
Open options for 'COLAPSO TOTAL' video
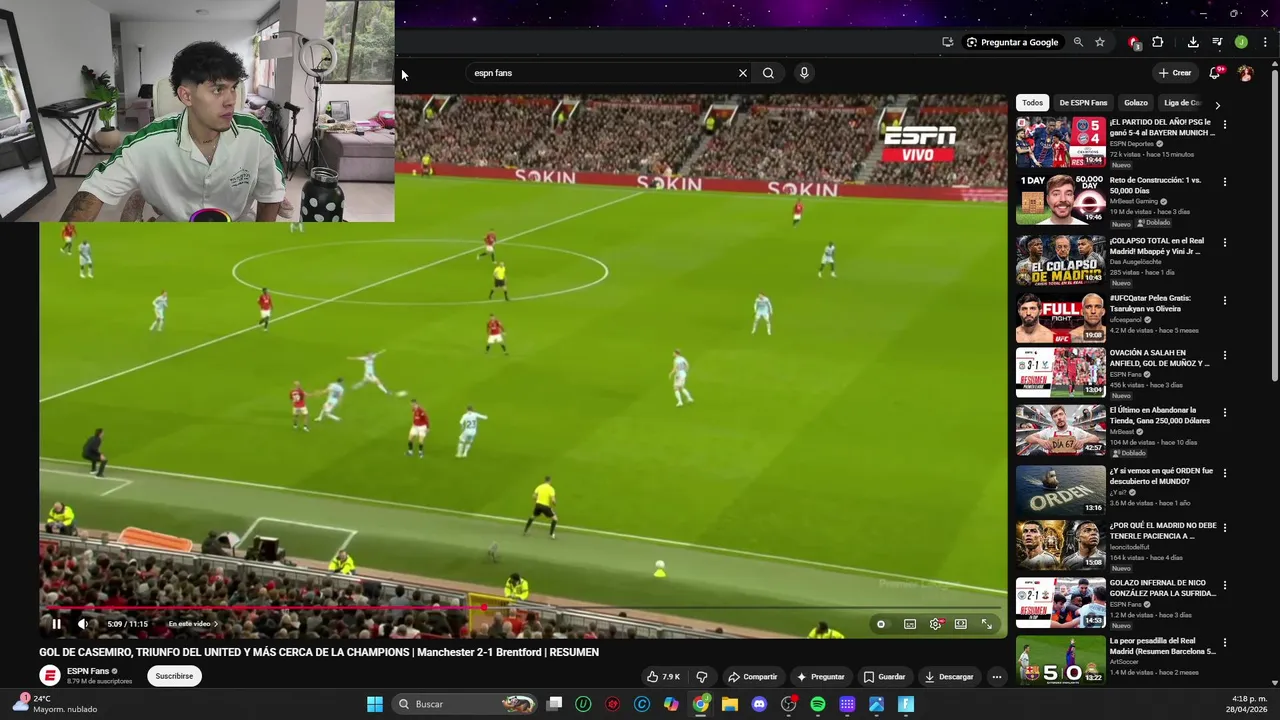(1225, 242)
